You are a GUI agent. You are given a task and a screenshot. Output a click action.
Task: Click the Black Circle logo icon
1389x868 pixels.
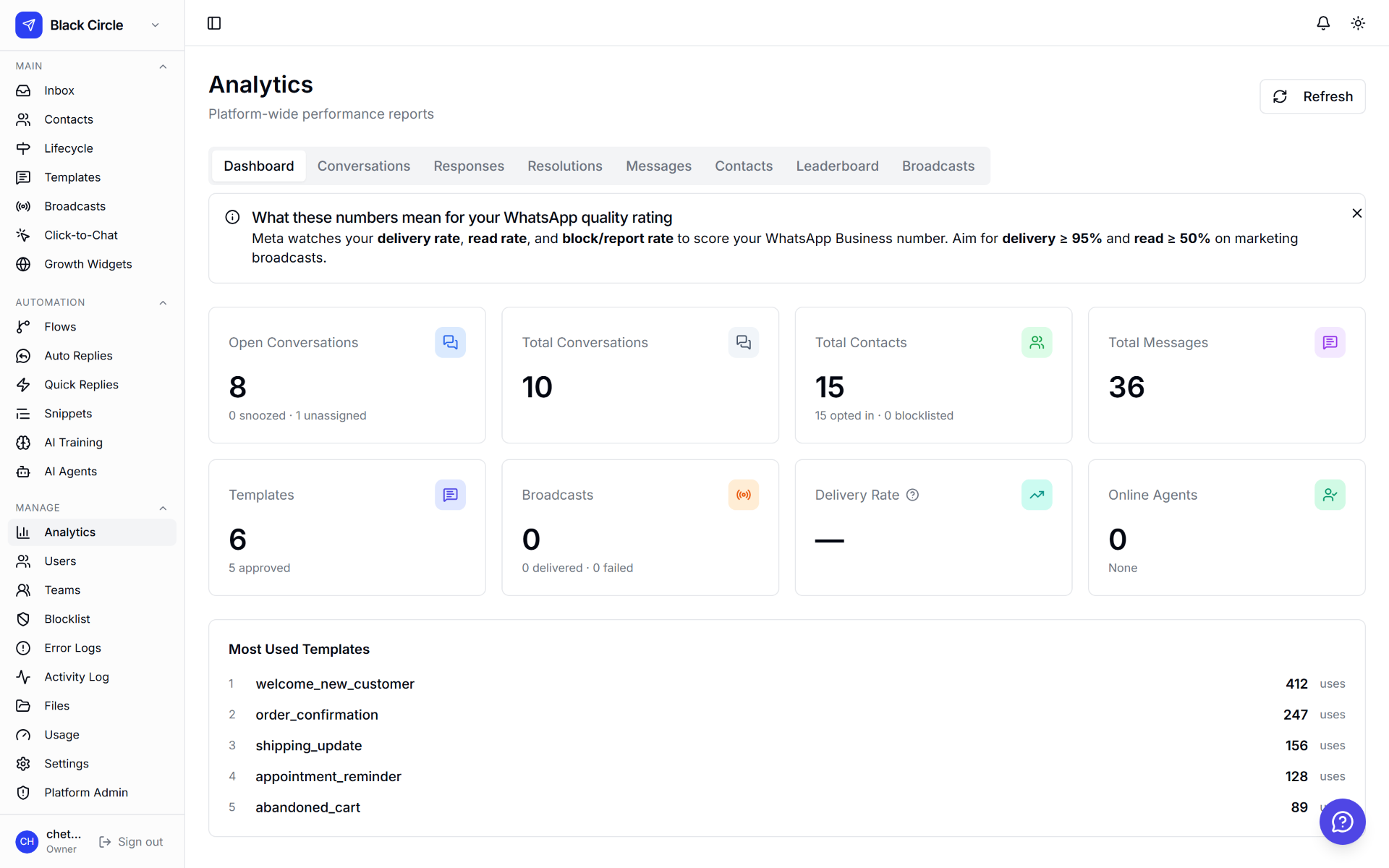click(x=29, y=25)
